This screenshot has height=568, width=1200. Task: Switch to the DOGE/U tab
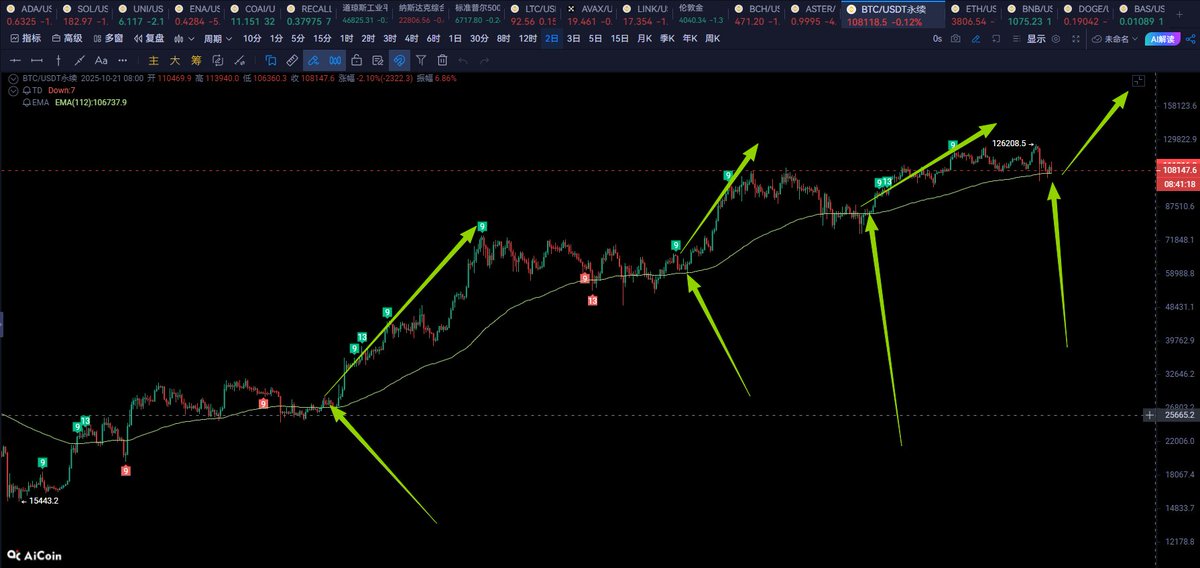point(1088,14)
